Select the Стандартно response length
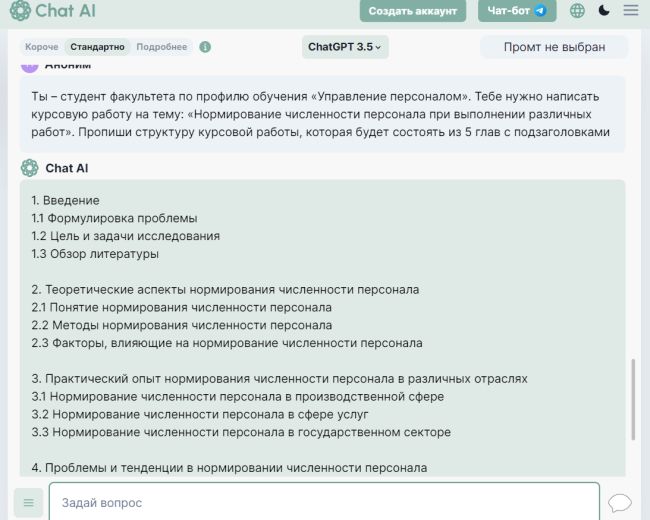Image resolution: width=650 pixels, height=520 pixels. [x=98, y=47]
